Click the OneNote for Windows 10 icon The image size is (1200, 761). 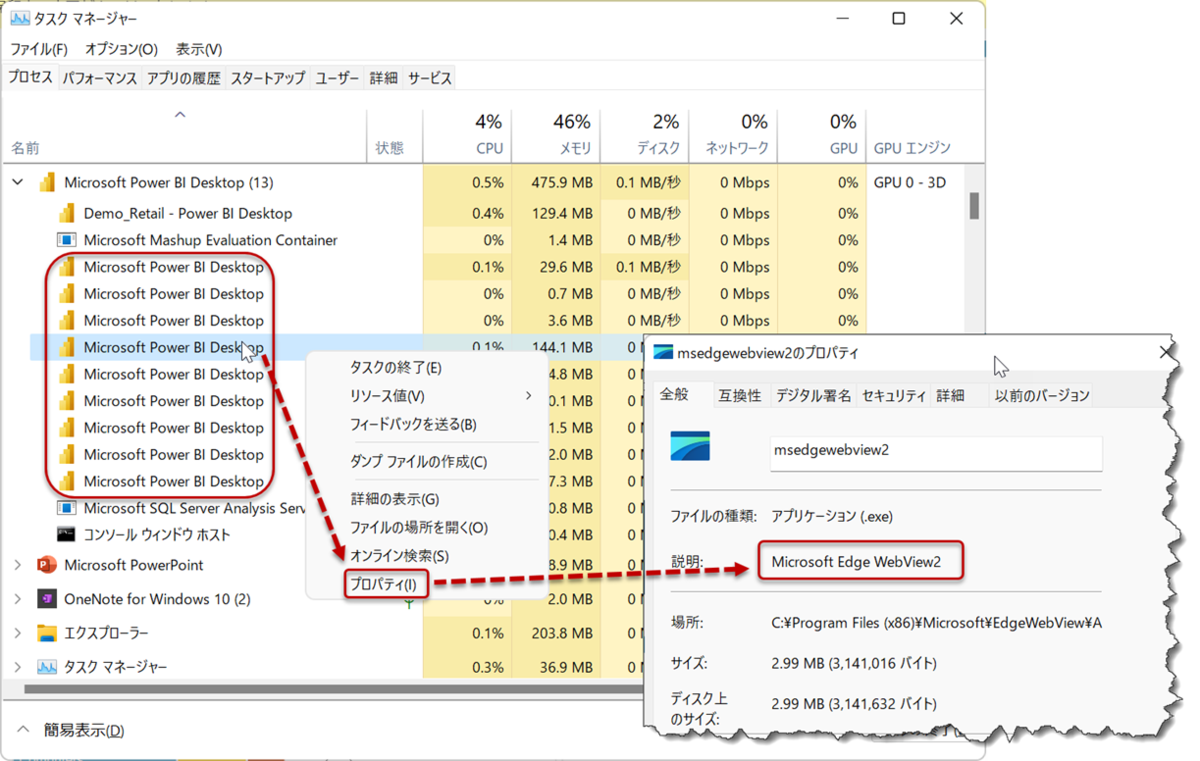click(x=46, y=599)
